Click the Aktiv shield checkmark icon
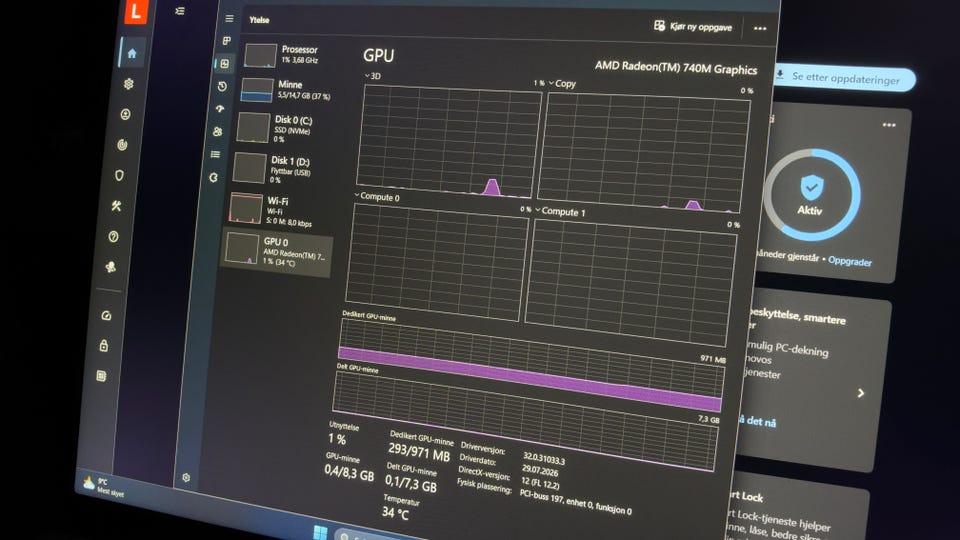The width and height of the screenshot is (960, 540). pyautogui.click(x=812, y=187)
